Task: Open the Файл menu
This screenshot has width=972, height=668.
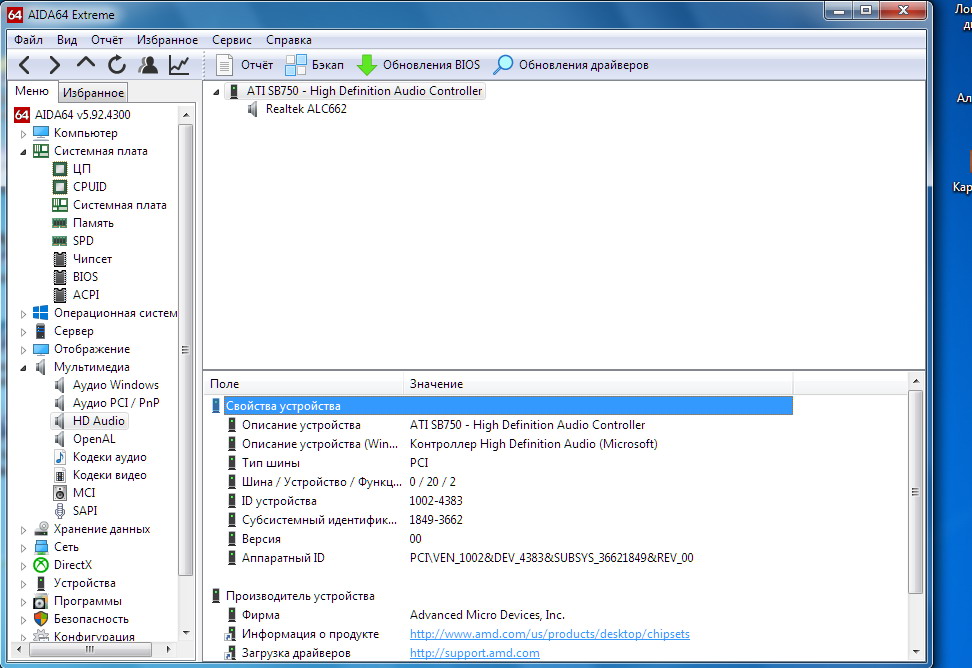Action: (29, 40)
